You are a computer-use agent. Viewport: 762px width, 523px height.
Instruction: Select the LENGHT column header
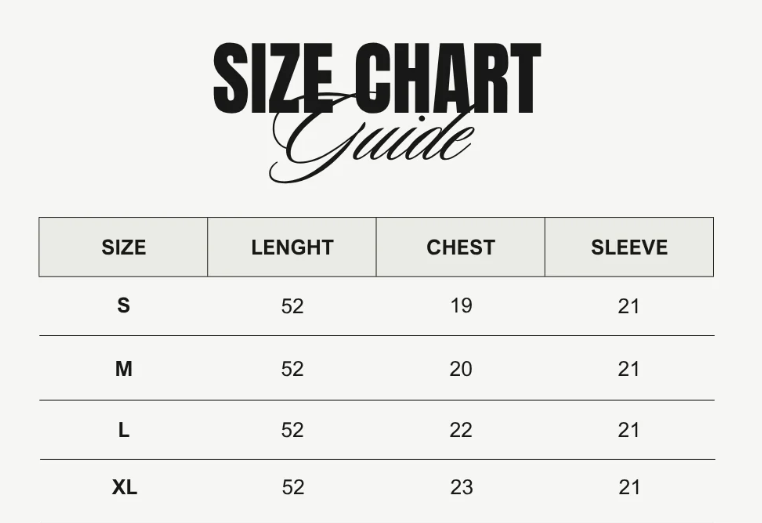(292, 247)
